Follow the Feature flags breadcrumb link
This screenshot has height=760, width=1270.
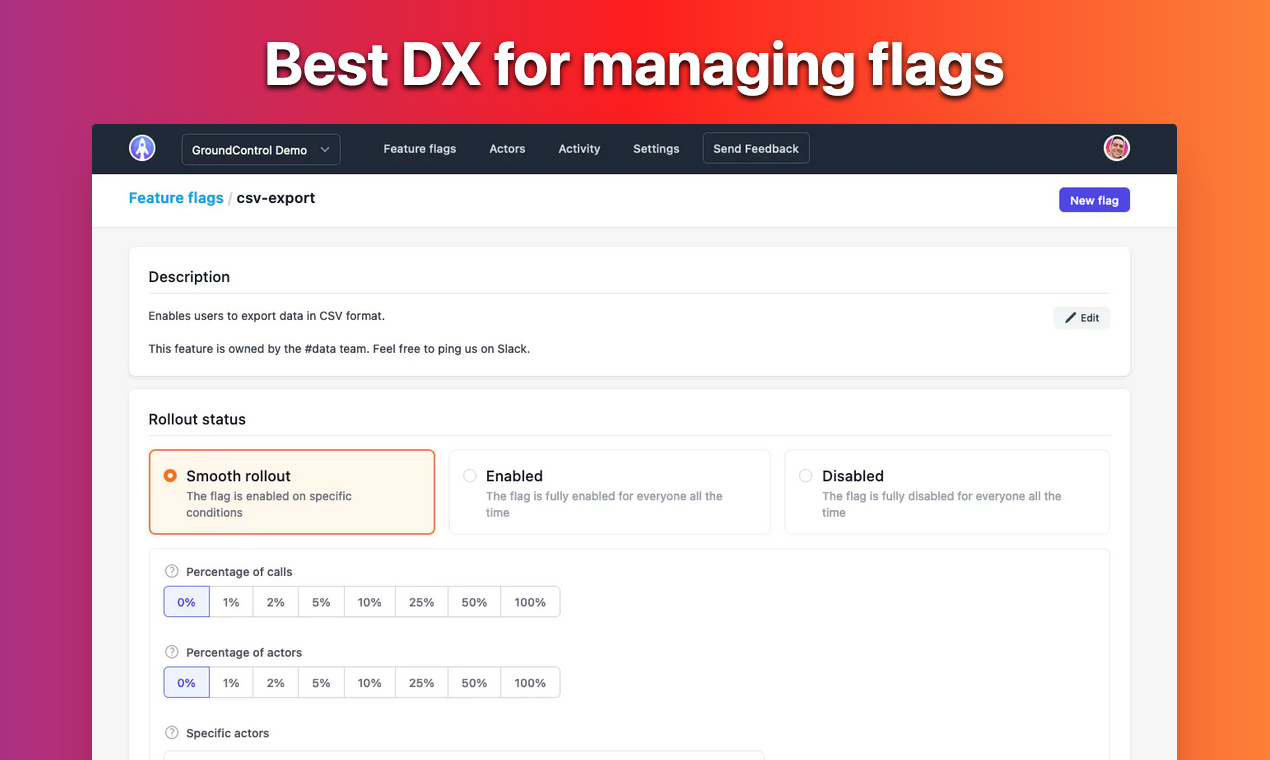[x=176, y=198]
